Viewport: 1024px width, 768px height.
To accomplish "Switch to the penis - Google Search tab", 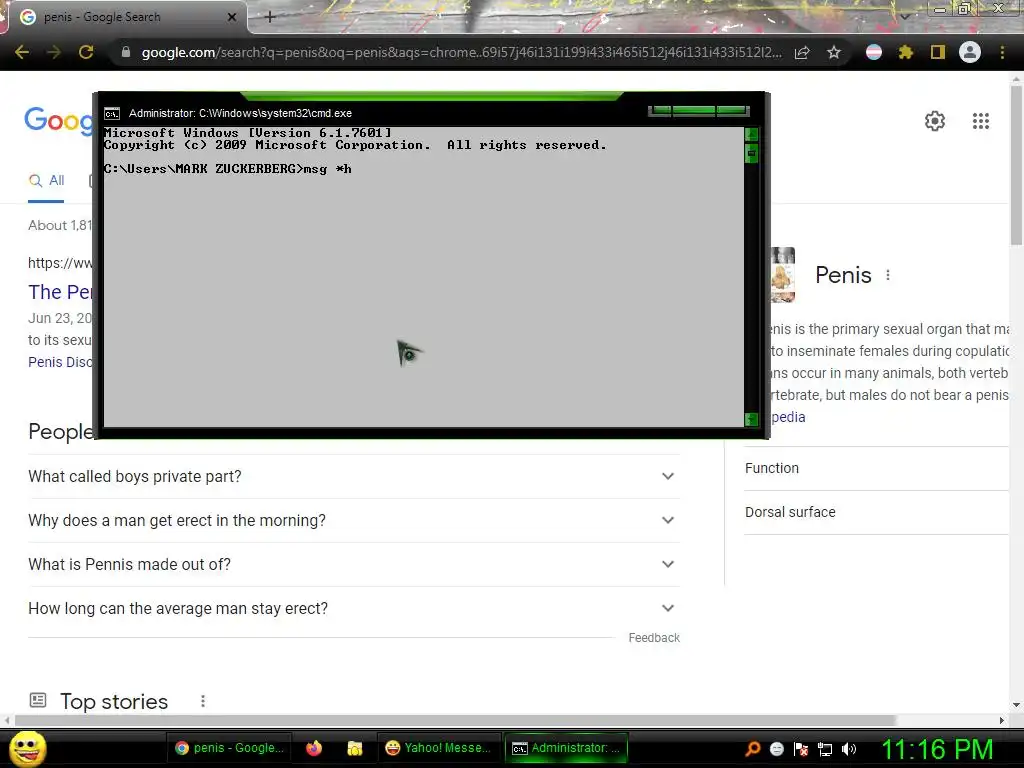I will point(127,17).
